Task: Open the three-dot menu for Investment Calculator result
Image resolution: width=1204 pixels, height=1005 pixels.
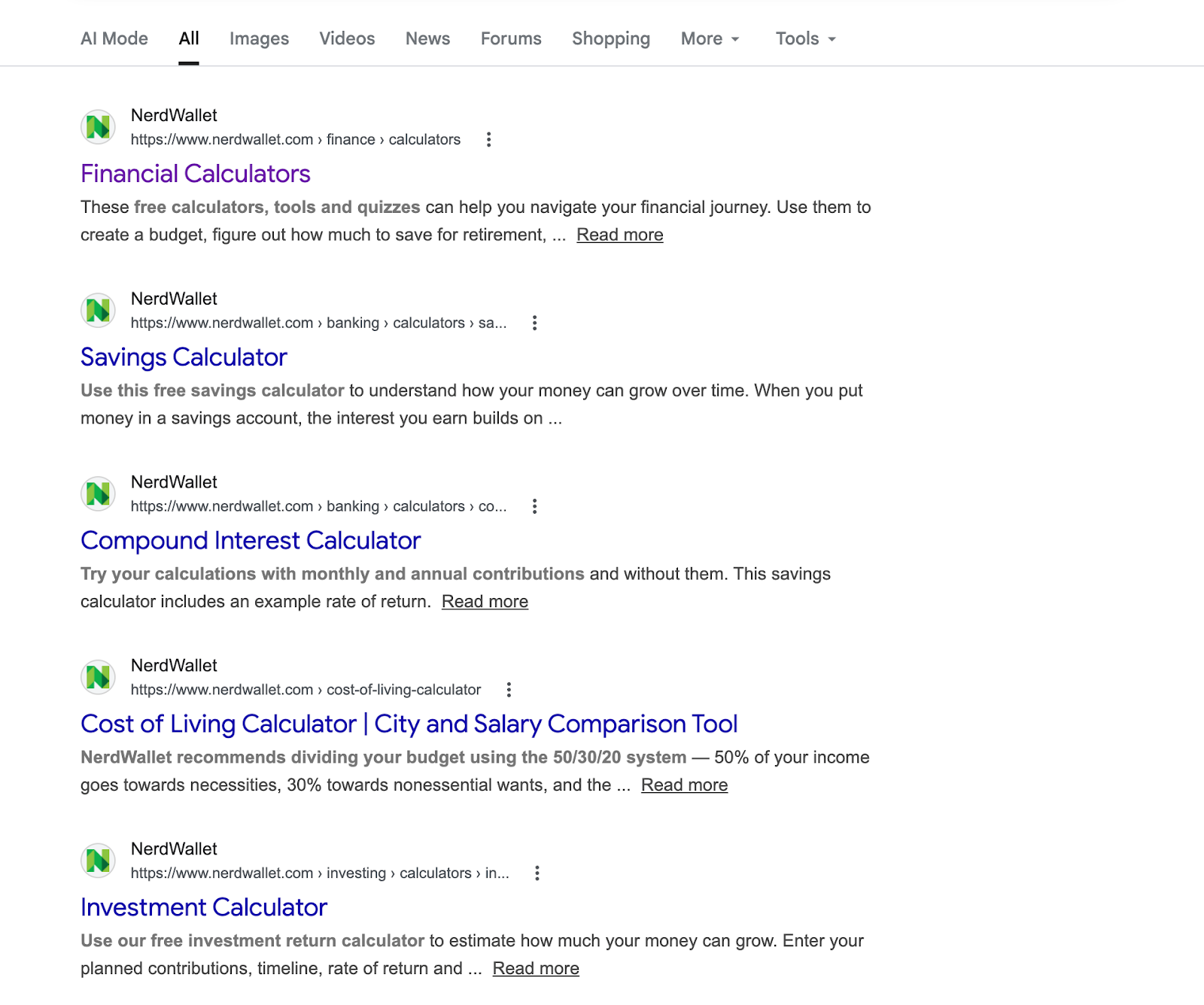Action: click(537, 873)
